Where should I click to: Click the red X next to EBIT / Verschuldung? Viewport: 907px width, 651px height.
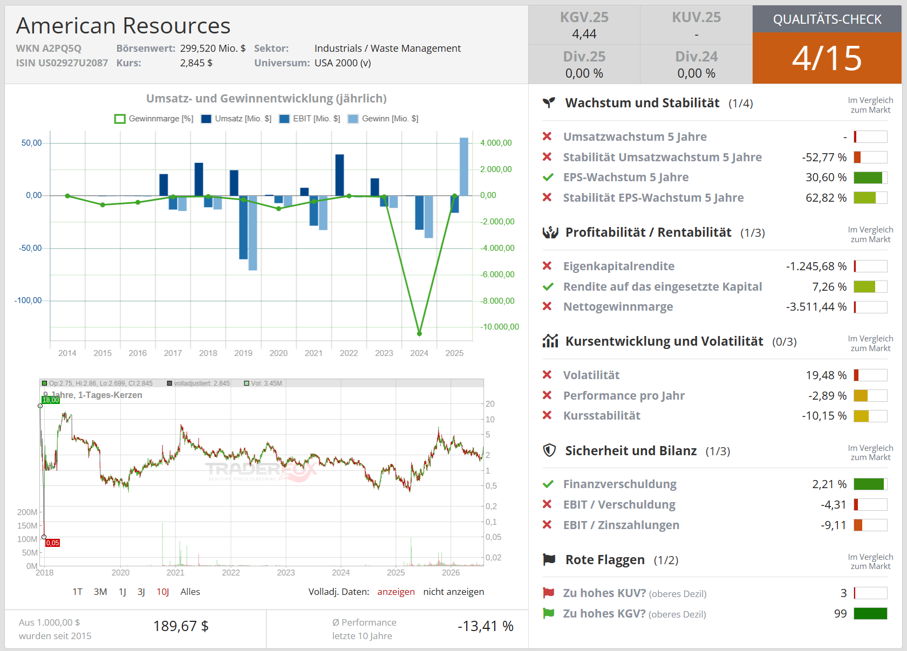tap(547, 504)
